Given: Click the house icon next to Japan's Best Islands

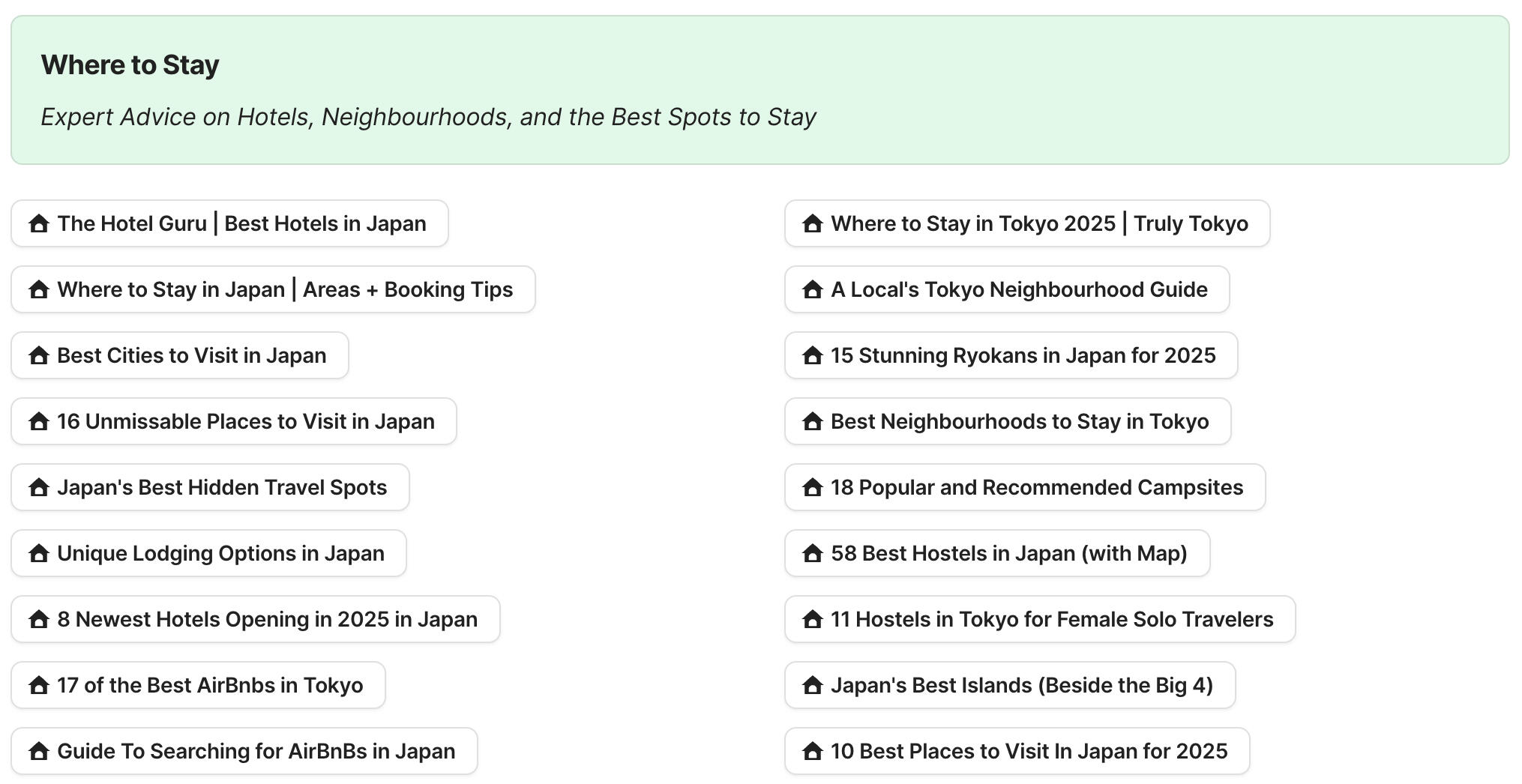Looking at the screenshot, I should (x=812, y=684).
